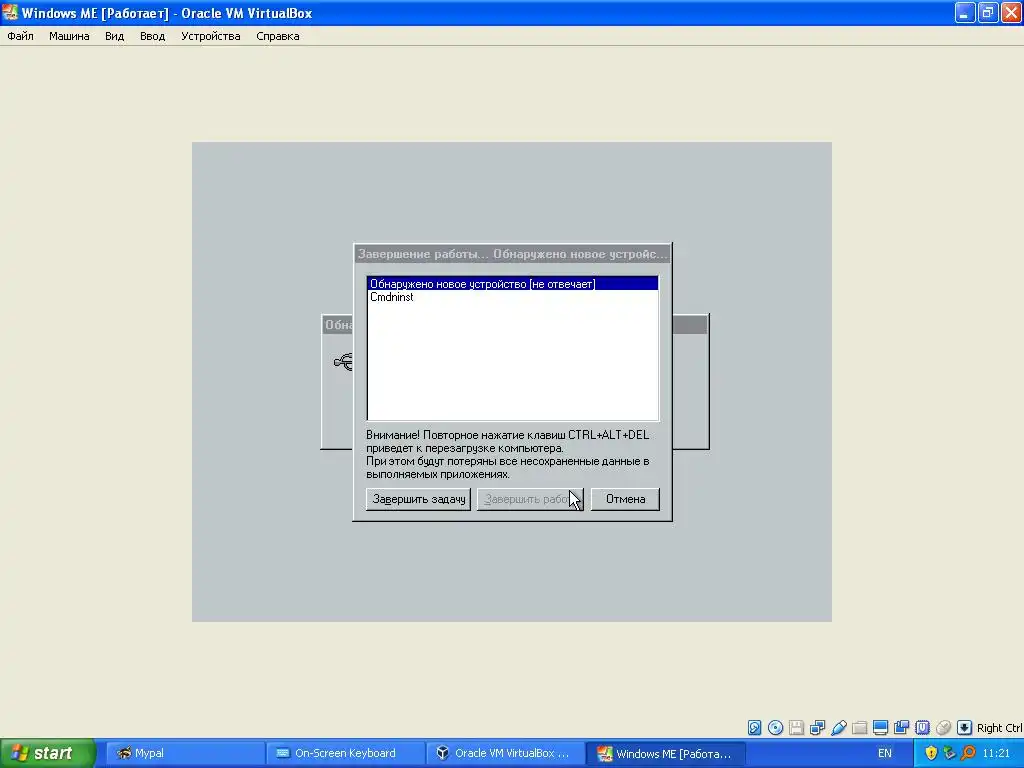The height and width of the screenshot is (768, 1024).
Task: Click the safely remove hardware tray icon
Action: (x=950, y=753)
